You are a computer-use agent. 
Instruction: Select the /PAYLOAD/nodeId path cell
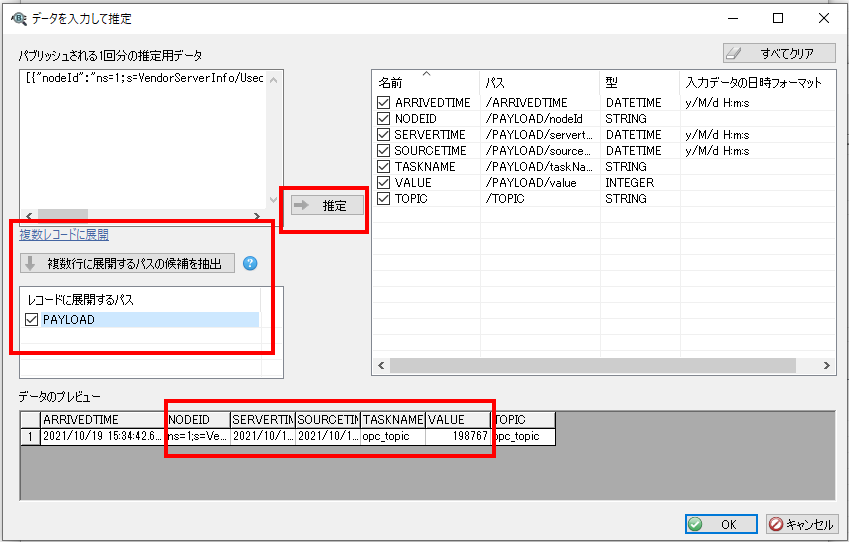coord(540,119)
